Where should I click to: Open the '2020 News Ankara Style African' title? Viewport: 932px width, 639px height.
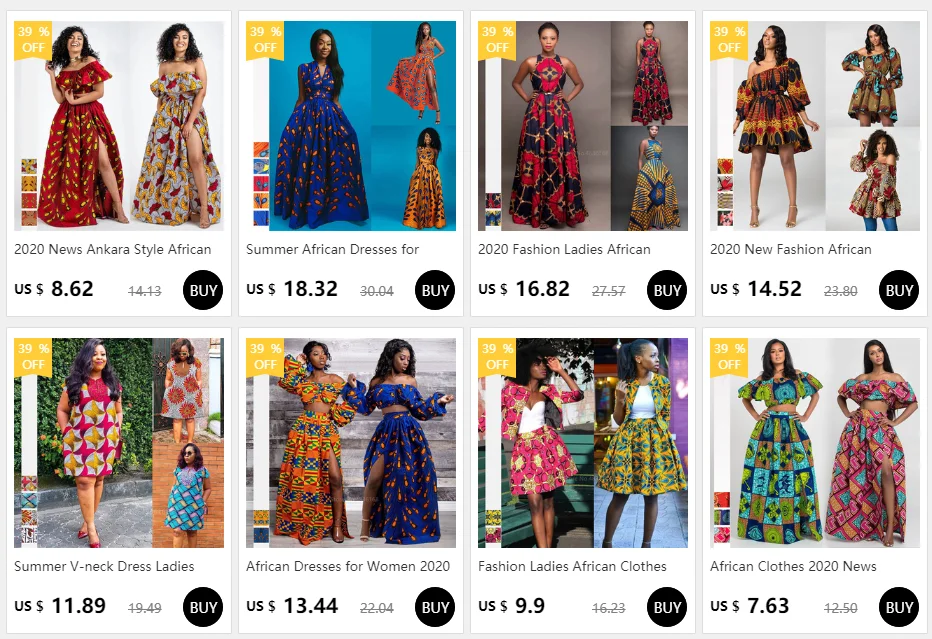112,250
